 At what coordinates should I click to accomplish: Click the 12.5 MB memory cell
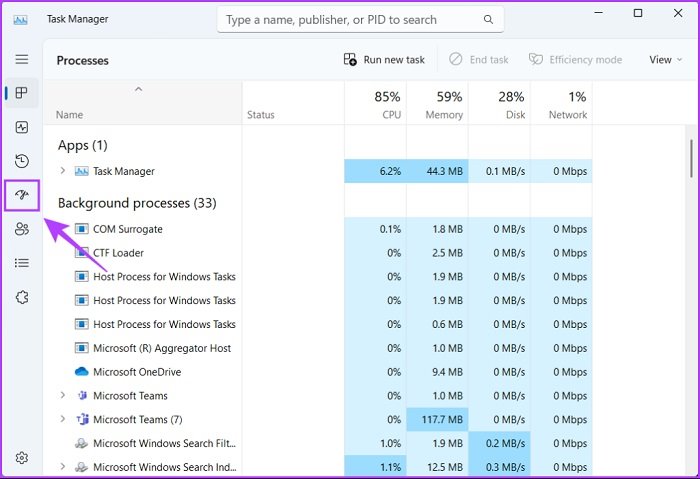pos(438,467)
